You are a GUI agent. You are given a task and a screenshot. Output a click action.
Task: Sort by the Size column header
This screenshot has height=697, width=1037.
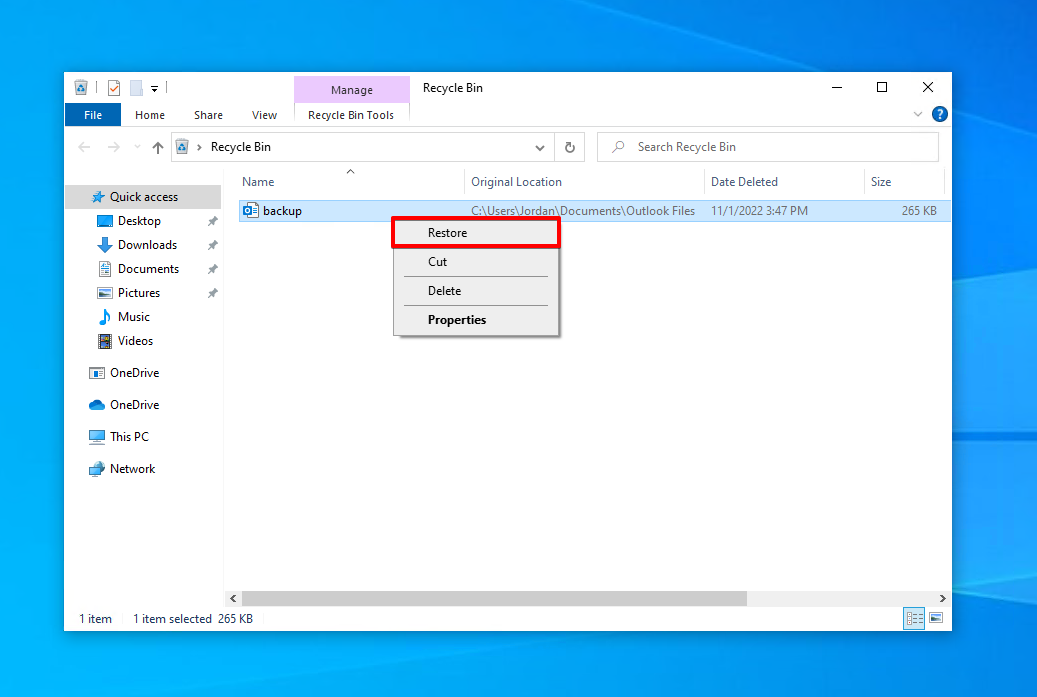881,182
